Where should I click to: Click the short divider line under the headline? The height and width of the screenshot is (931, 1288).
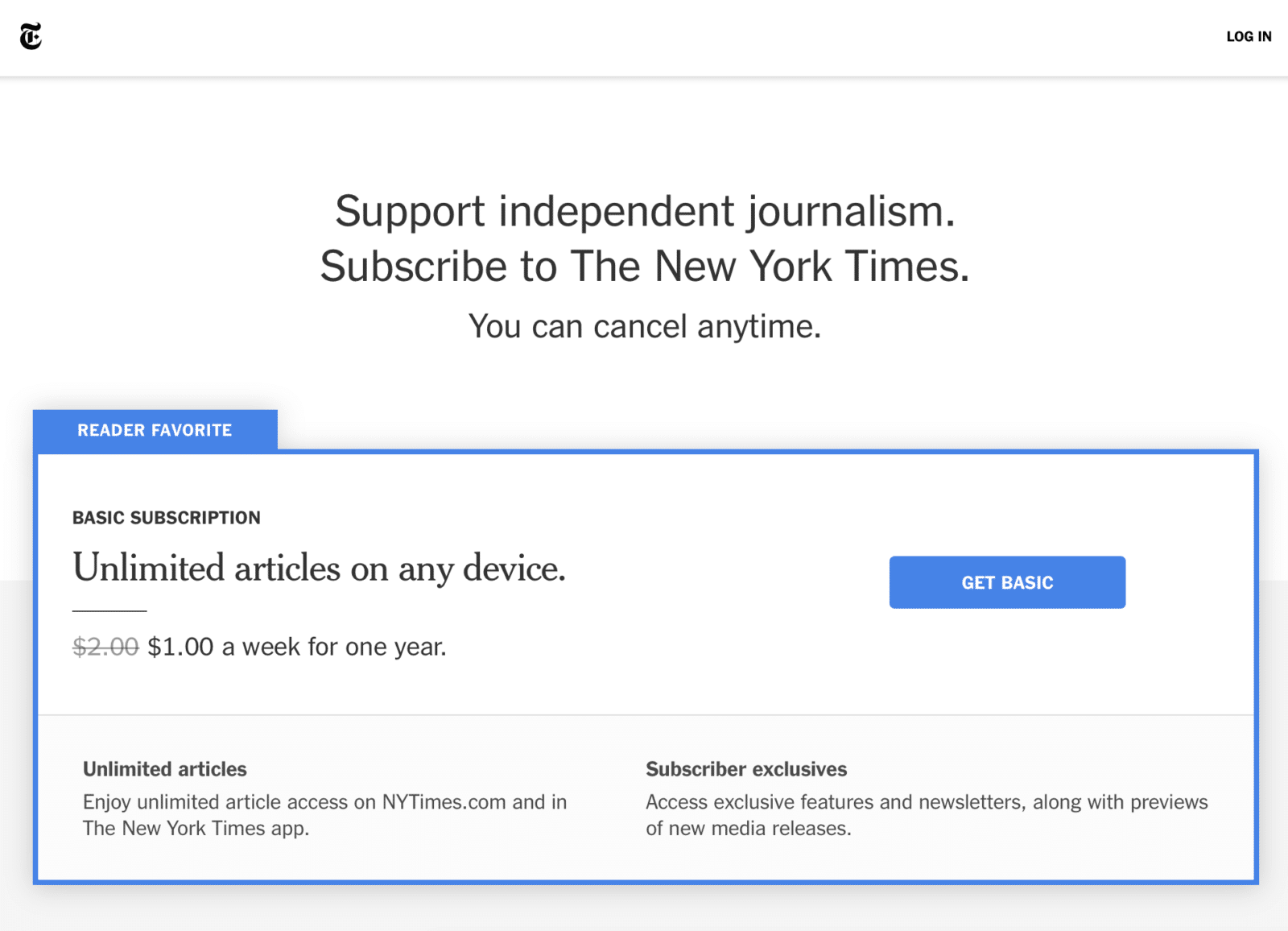[x=109, y=611]
